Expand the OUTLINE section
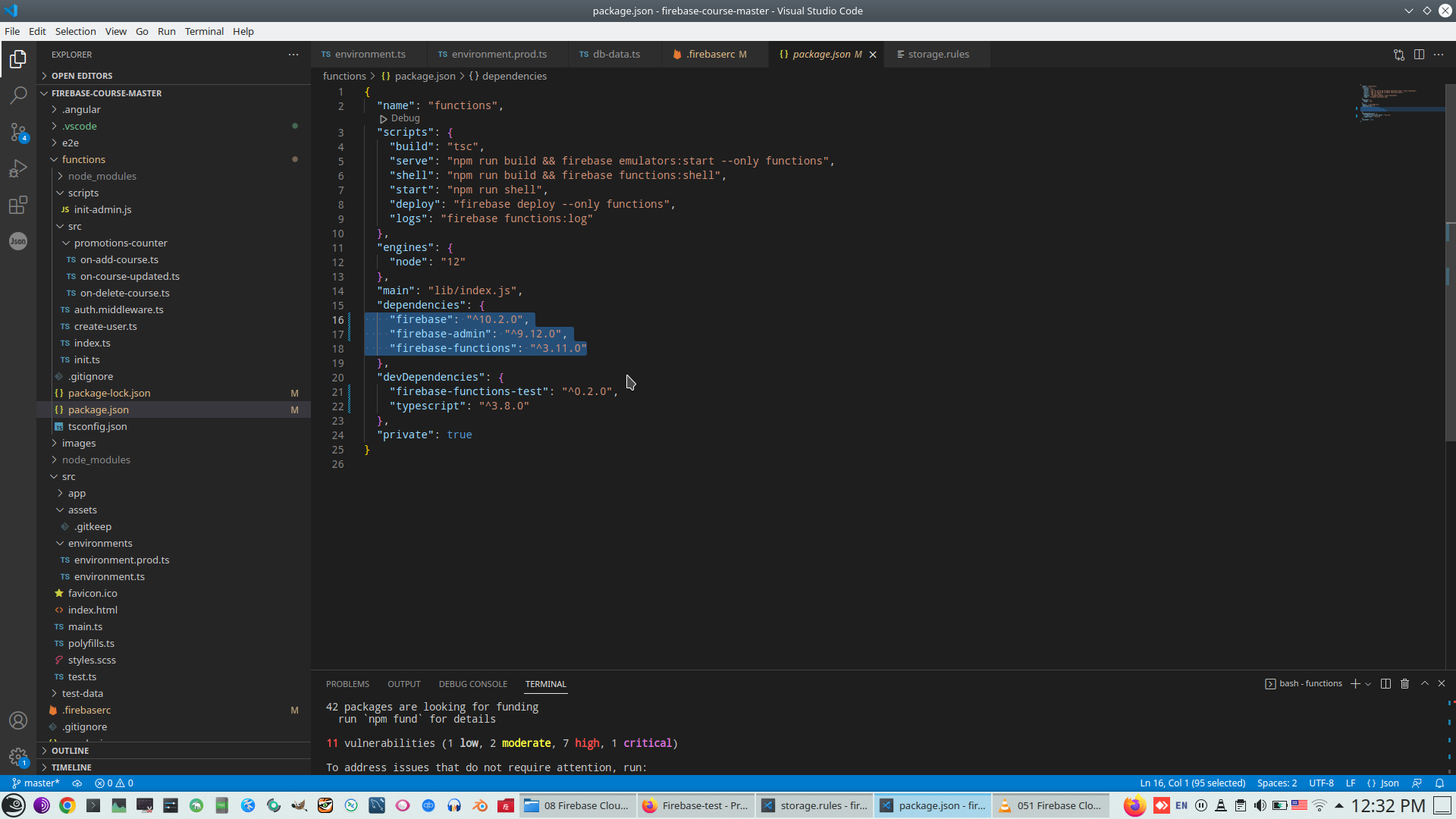 pyautogui.click(x=71, y=751)
